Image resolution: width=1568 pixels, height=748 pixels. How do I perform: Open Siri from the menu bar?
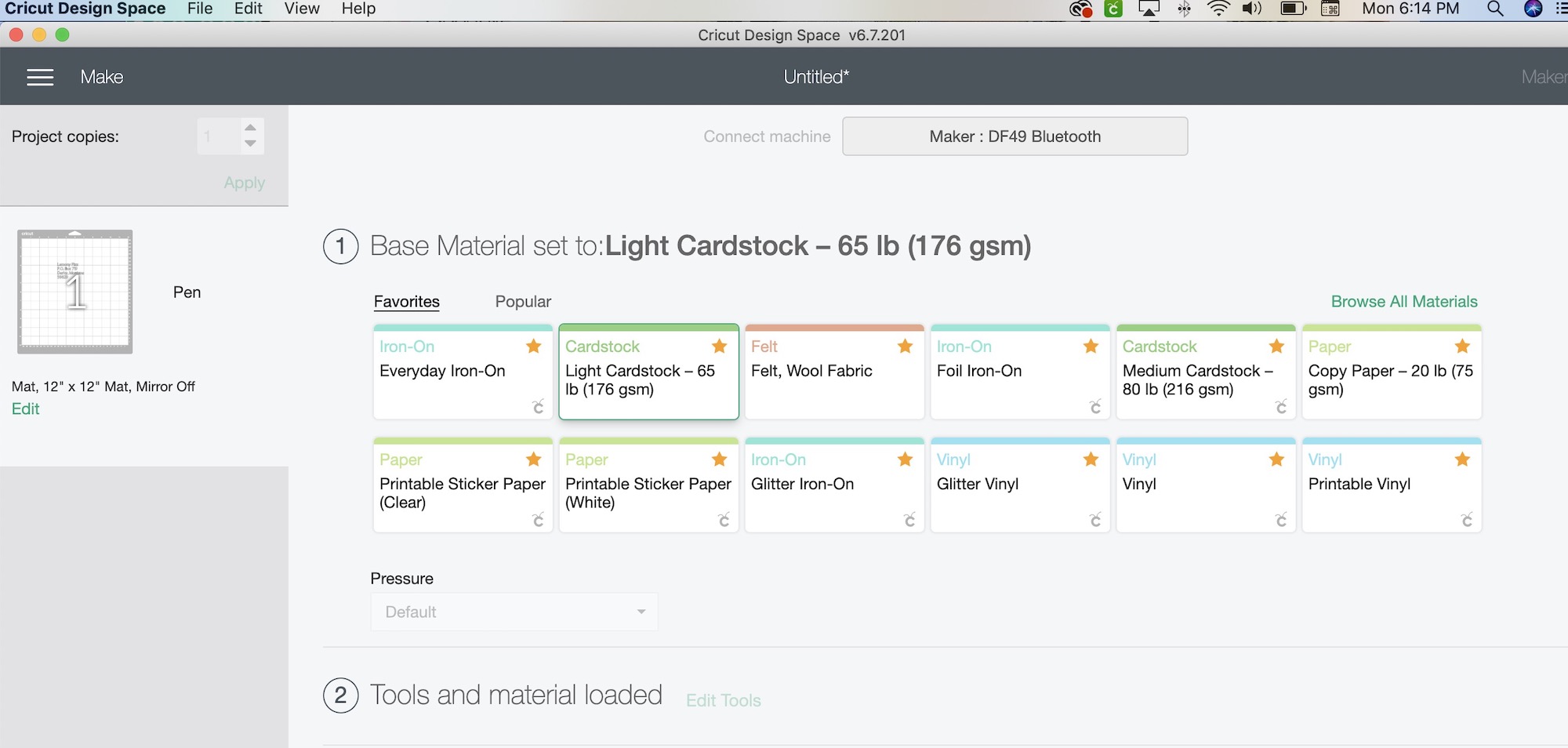point(1534,9)
